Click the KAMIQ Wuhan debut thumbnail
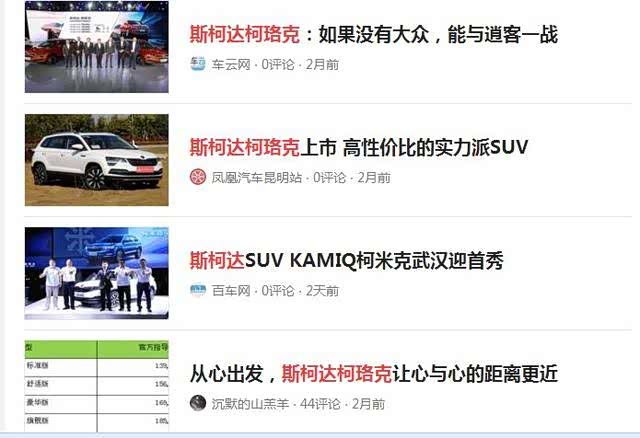Viewport: 640px width, 438px height. pyautogui.click(x=97, y=273)
